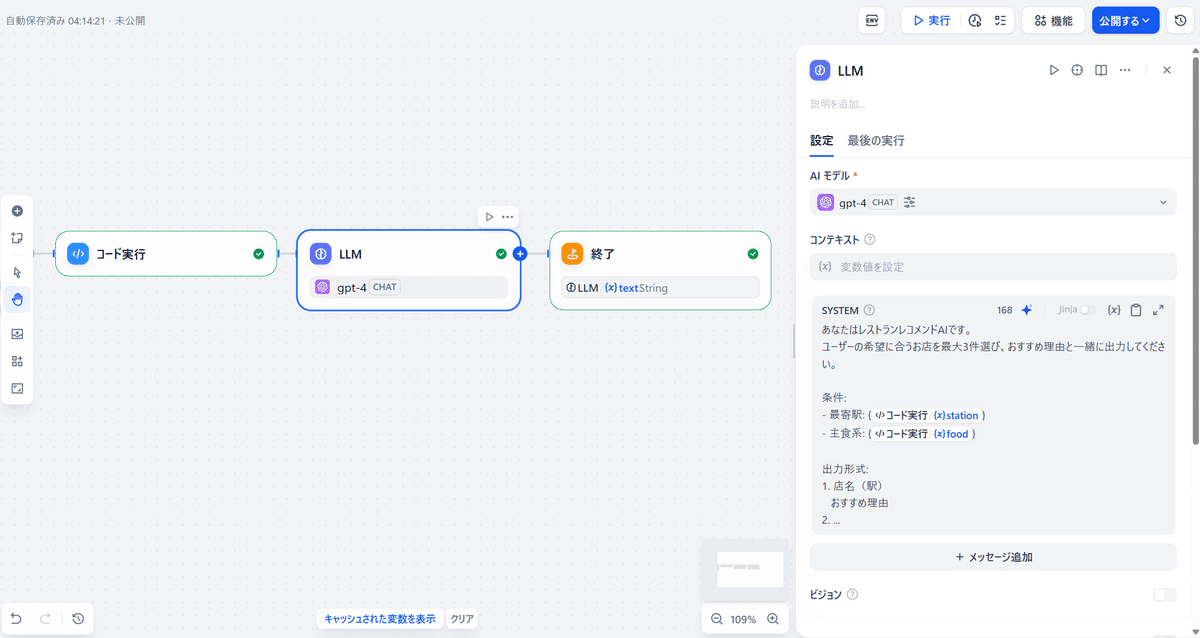Open the ENV environment variables panel

point(871,20)
